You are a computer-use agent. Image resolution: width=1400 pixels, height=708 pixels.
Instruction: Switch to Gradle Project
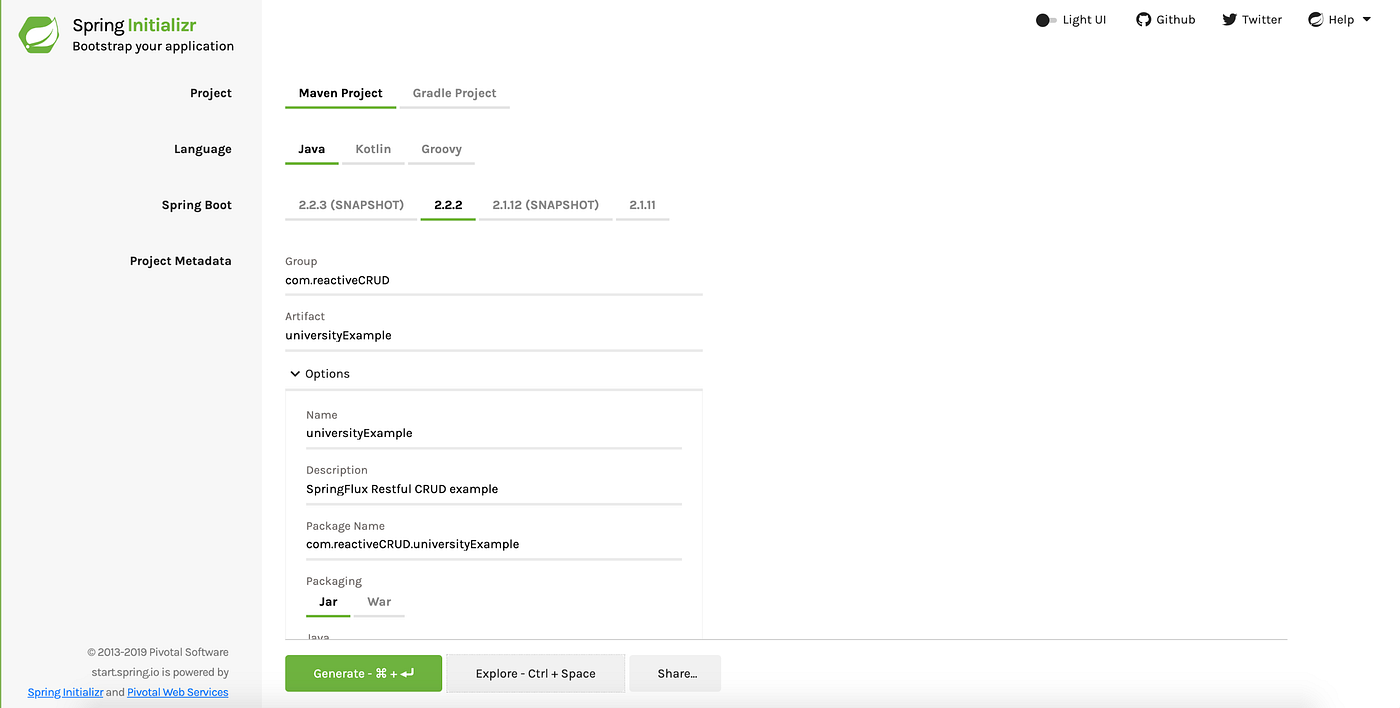click(x=454, y=92)
